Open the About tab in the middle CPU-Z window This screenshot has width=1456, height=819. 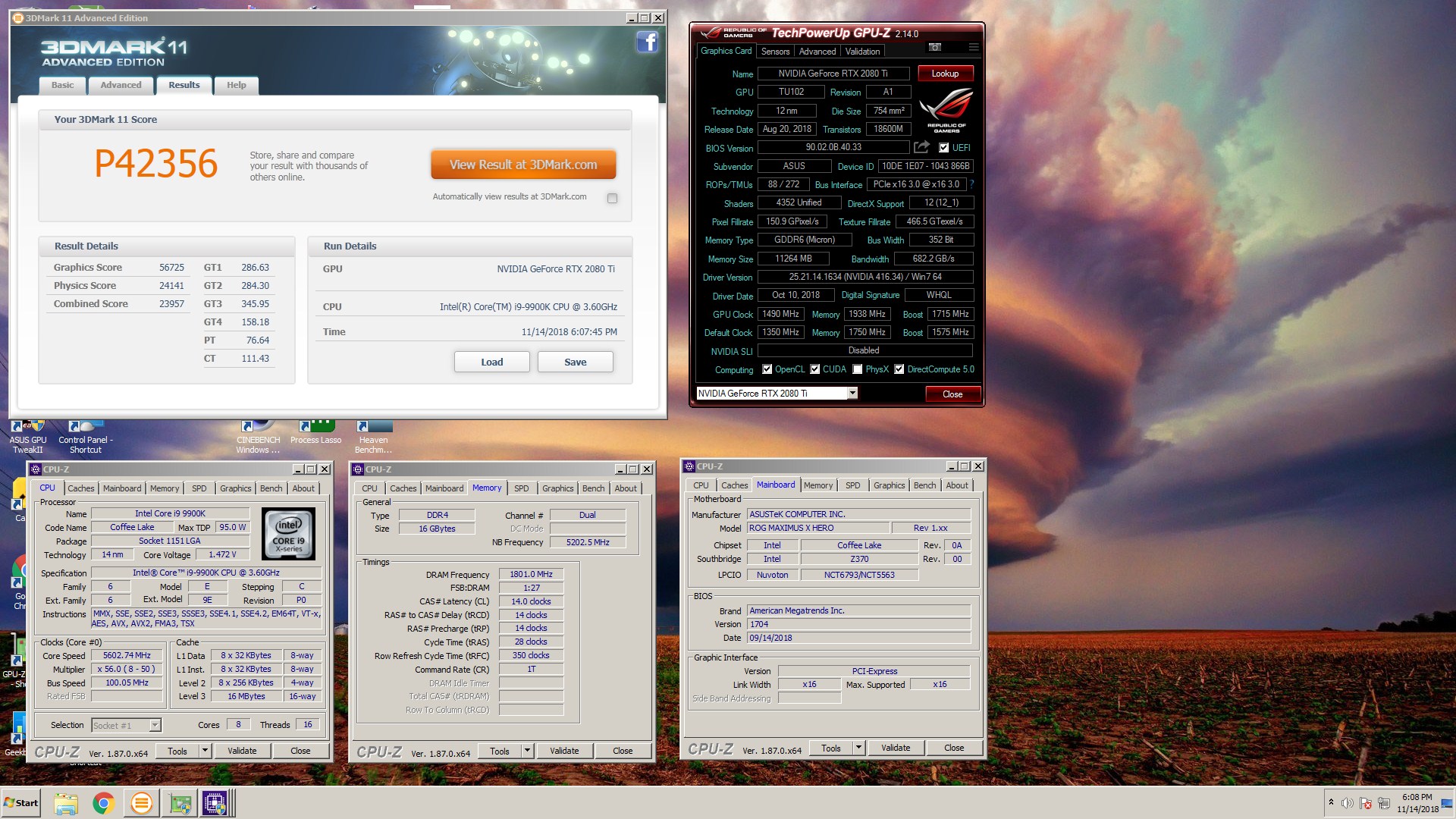pyautogui.click(x=626, y=488)
